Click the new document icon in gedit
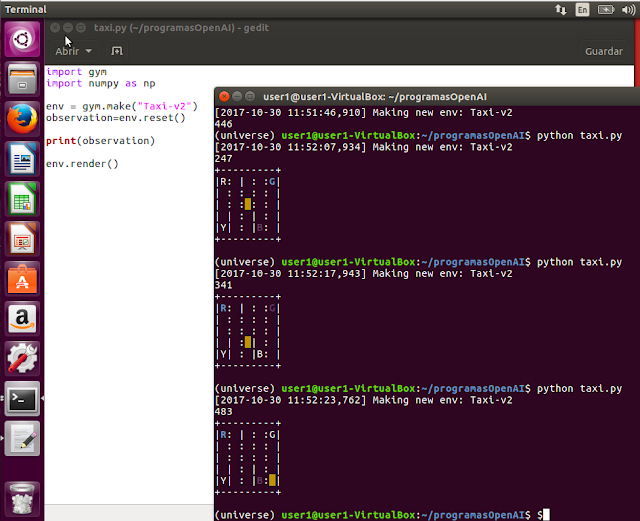Viewport: 640px width, 521px height. pyautogui.click(x=117, y=51)
